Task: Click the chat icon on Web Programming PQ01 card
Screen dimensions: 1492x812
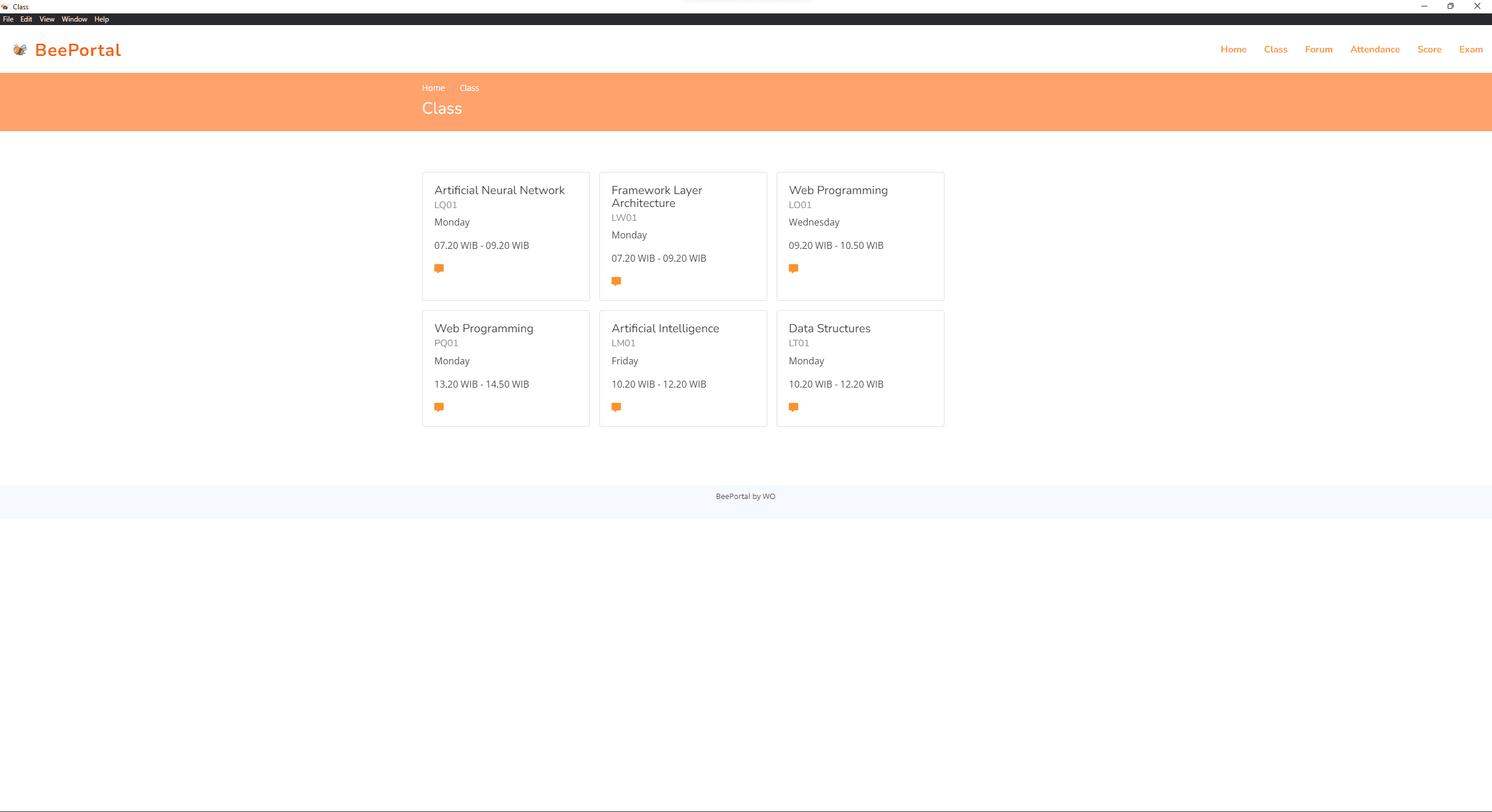Action: tap(439, 407)
